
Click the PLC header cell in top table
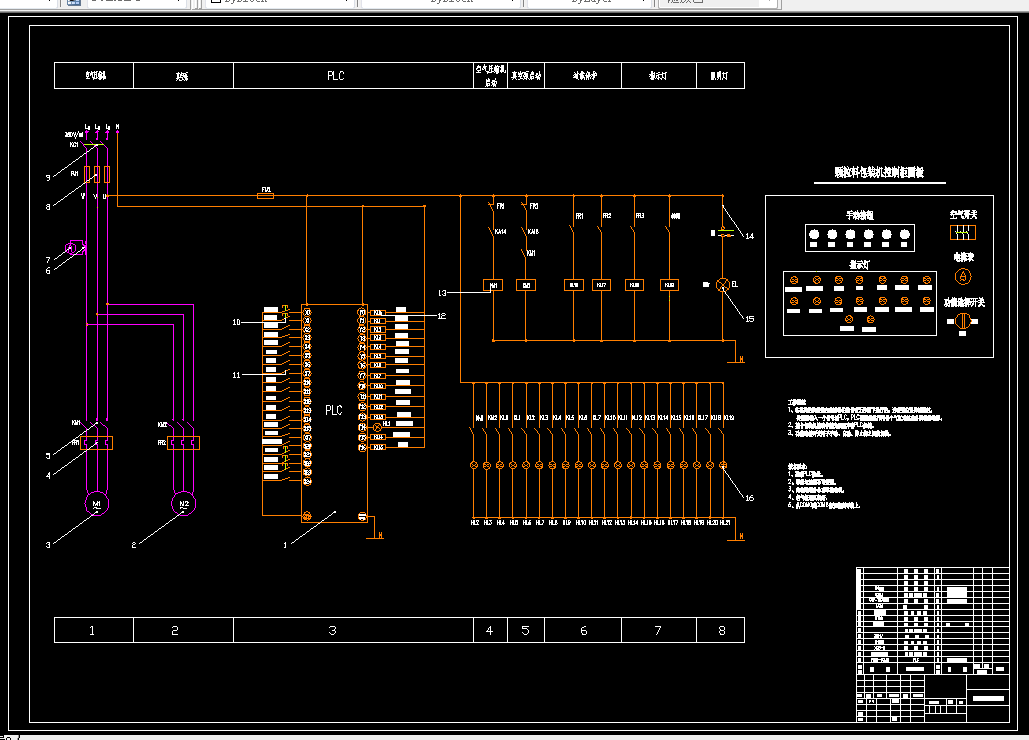click(x=354, y=75)
